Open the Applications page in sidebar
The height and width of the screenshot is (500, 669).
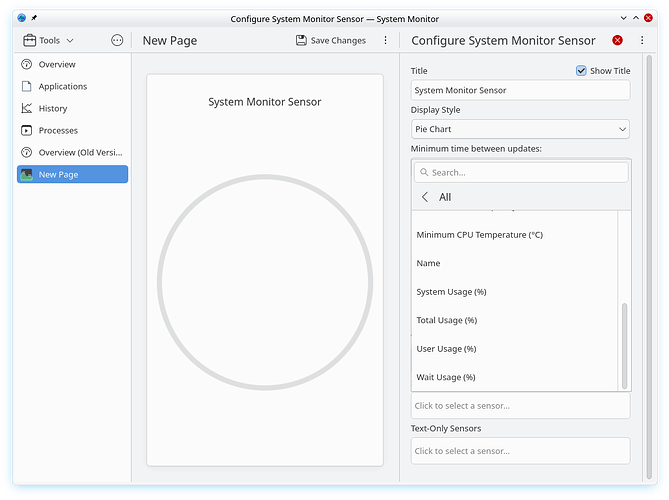(62, 86)
